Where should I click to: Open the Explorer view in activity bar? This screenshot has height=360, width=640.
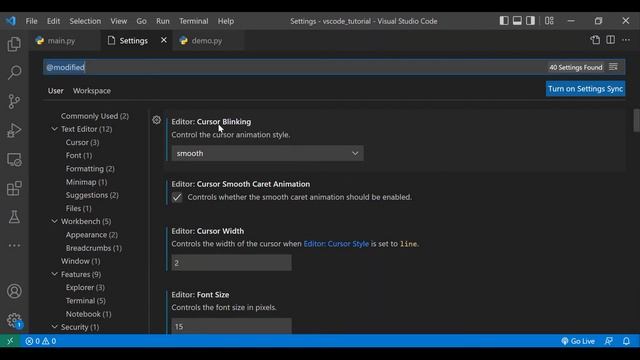pyautogui.click(x=14, y=44)
